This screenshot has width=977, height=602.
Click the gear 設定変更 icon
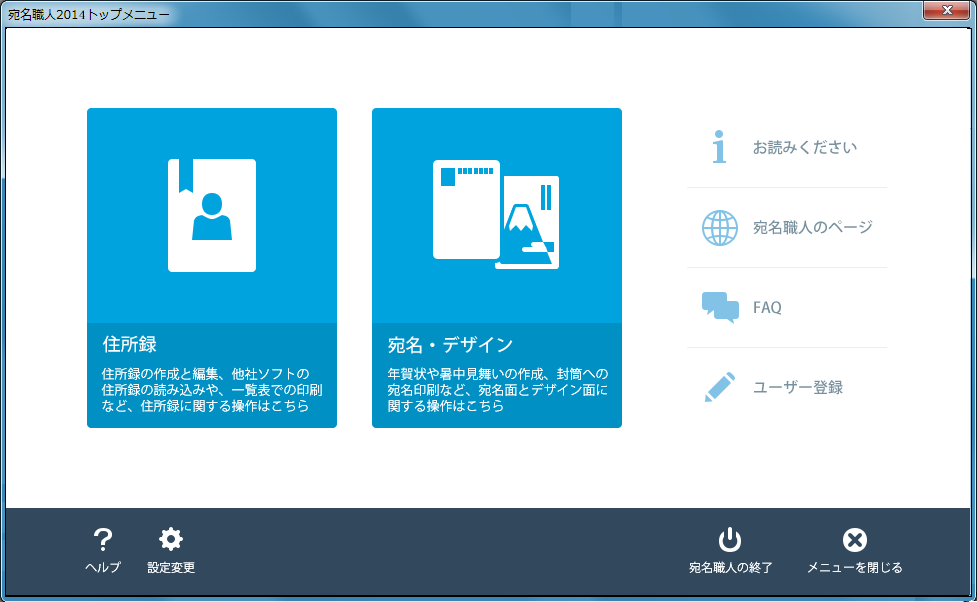pos(171,540)
